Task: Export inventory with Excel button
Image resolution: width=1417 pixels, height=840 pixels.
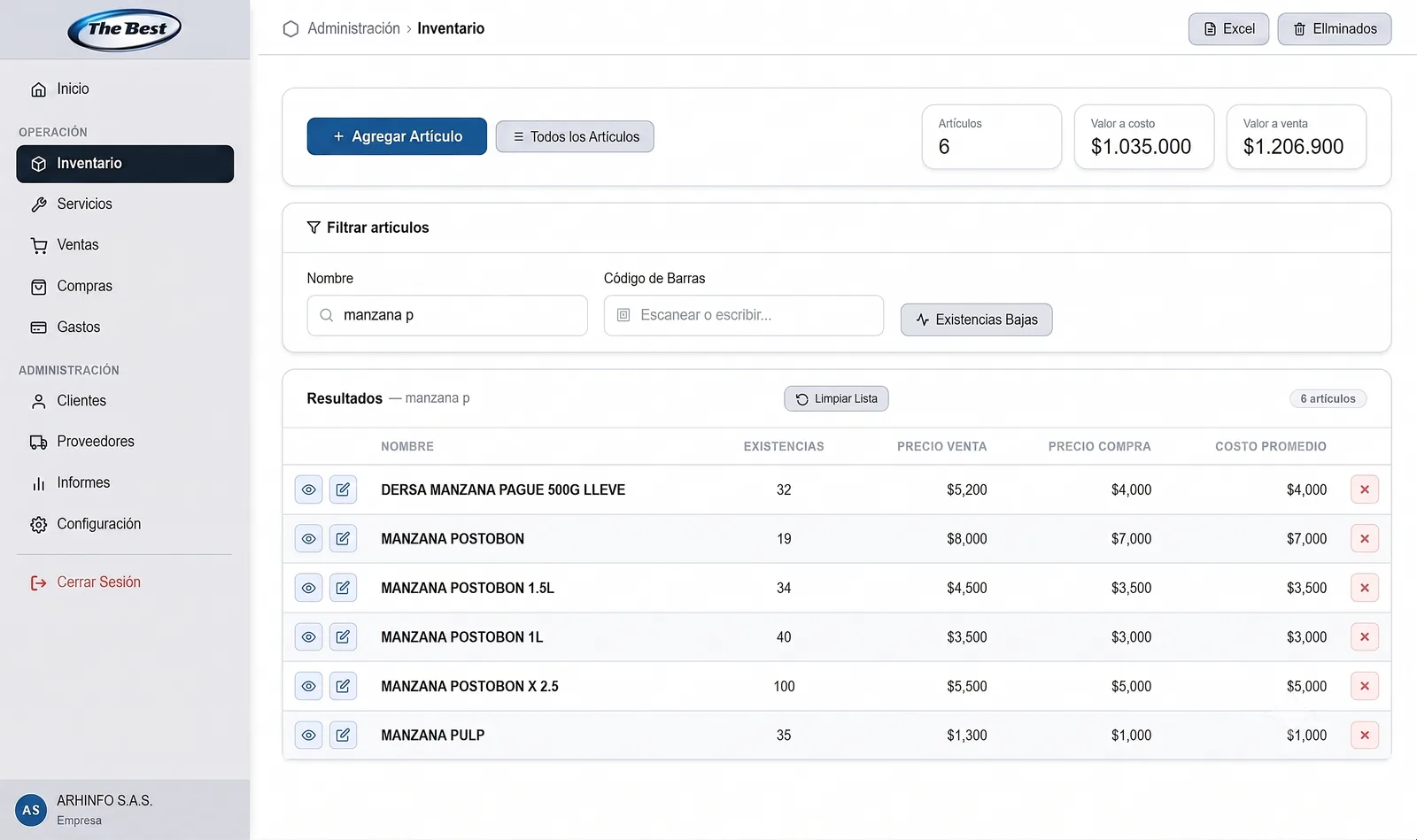Action: pos(1228,29)
